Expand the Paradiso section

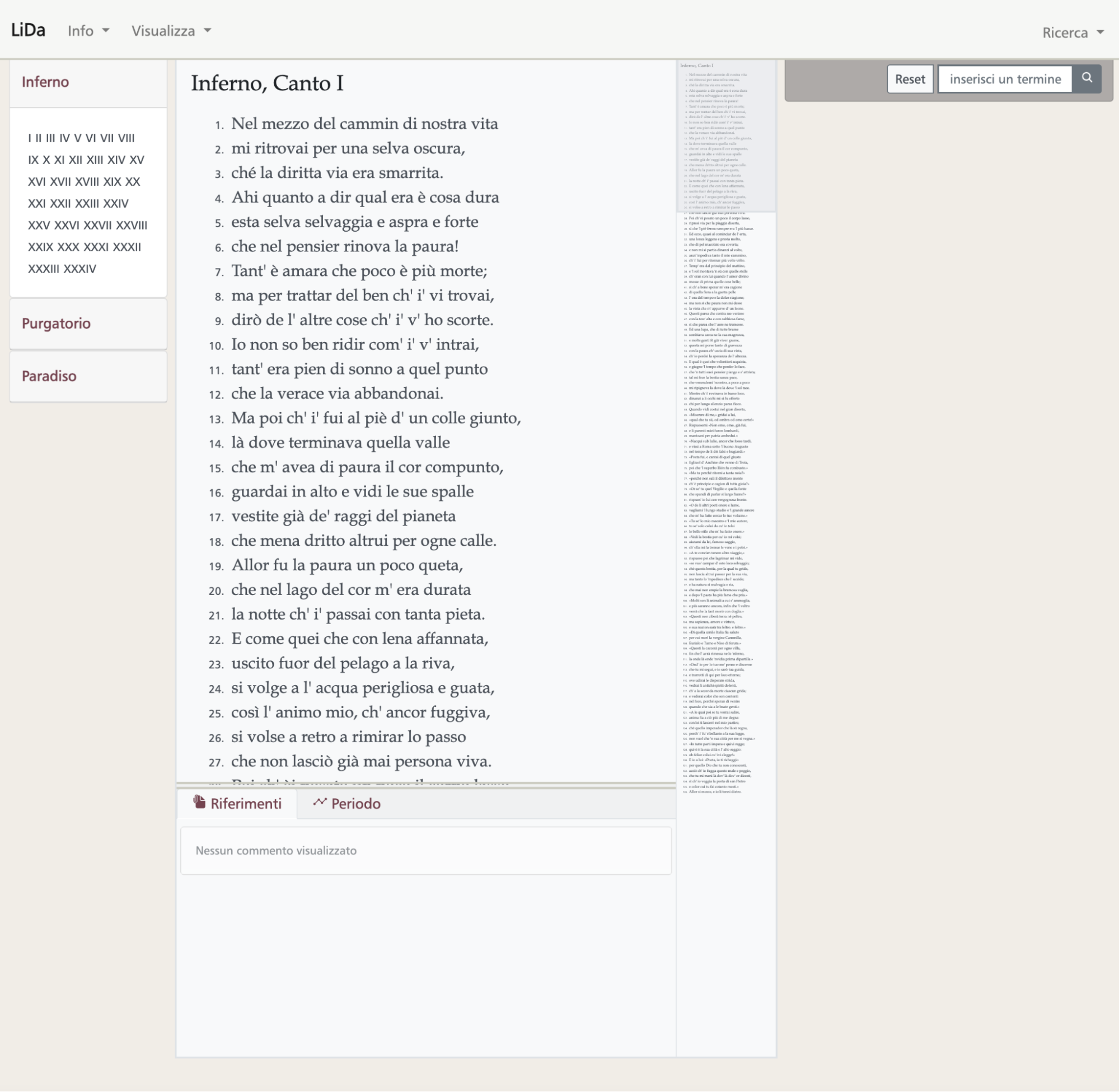click(x=49, y=376)
